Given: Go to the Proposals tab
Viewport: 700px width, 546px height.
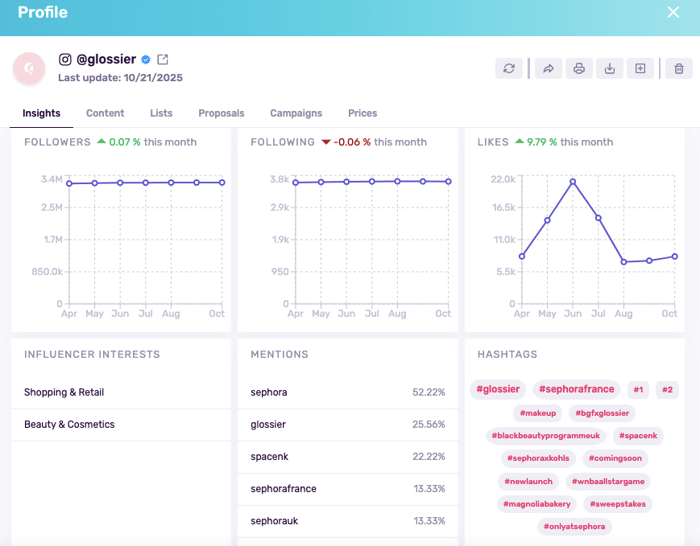Looking at the screenshot, I should [x=221, y=113].
